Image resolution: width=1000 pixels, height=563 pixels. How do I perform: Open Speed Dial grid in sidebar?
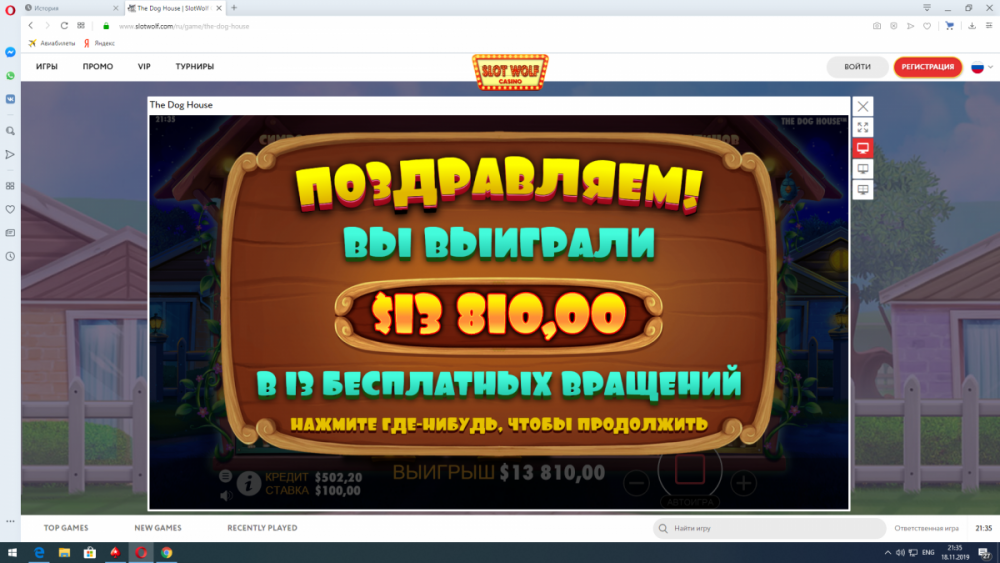pos(10,186)
